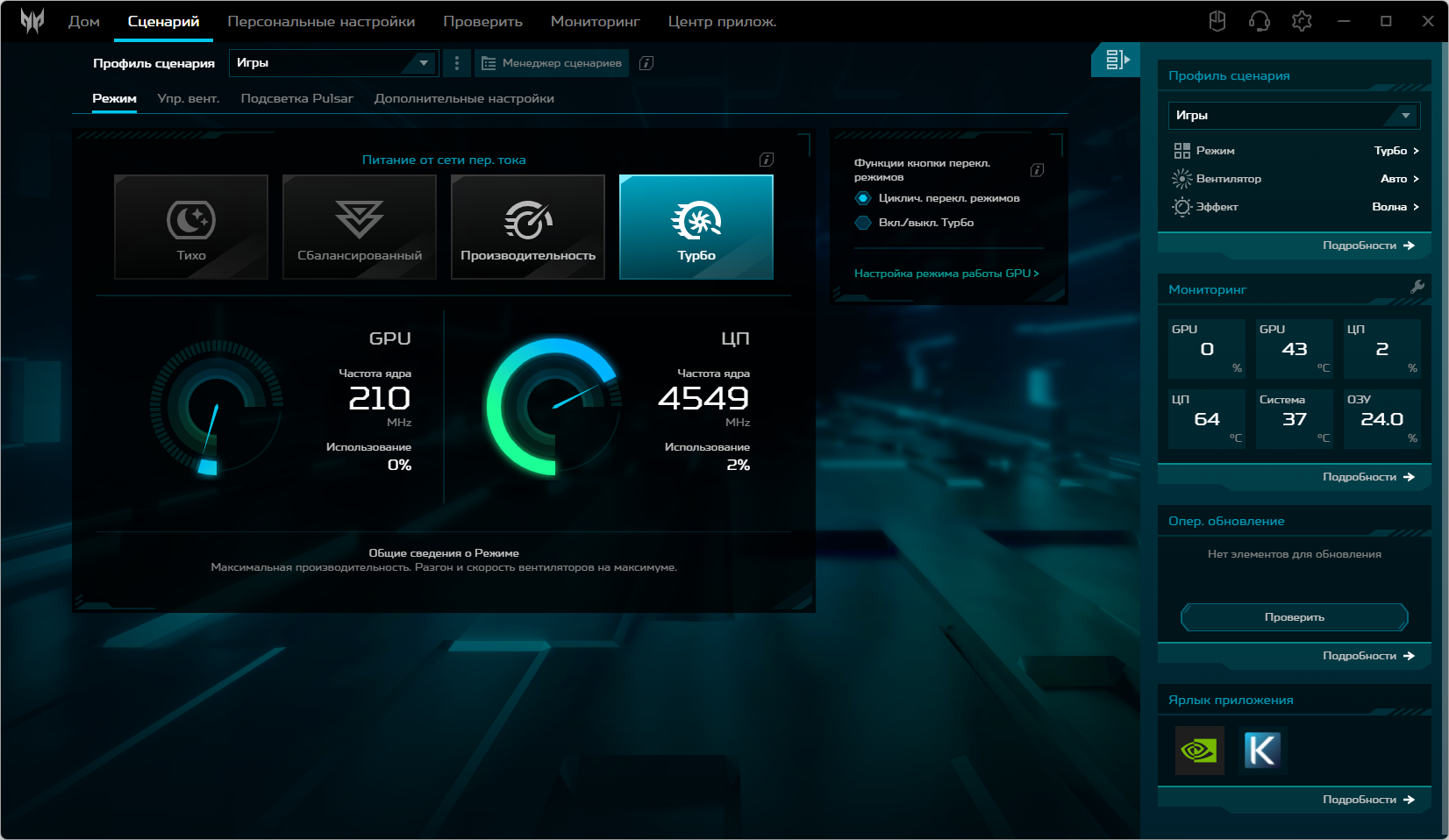Open the settings gear icon
Viewport: 1449px width, 840px height.
1302,21
